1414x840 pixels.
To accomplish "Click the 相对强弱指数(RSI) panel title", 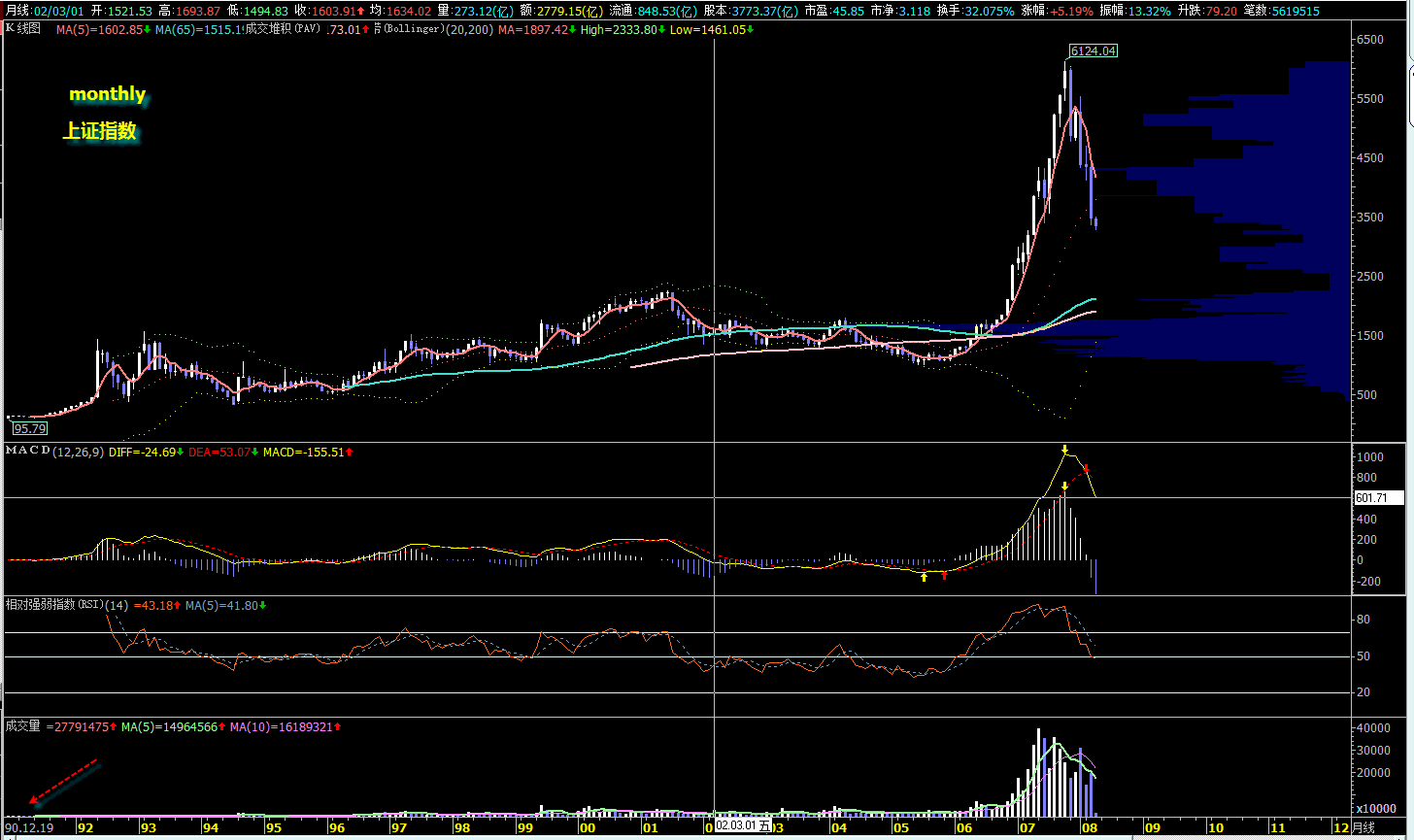I will (67, 605).
